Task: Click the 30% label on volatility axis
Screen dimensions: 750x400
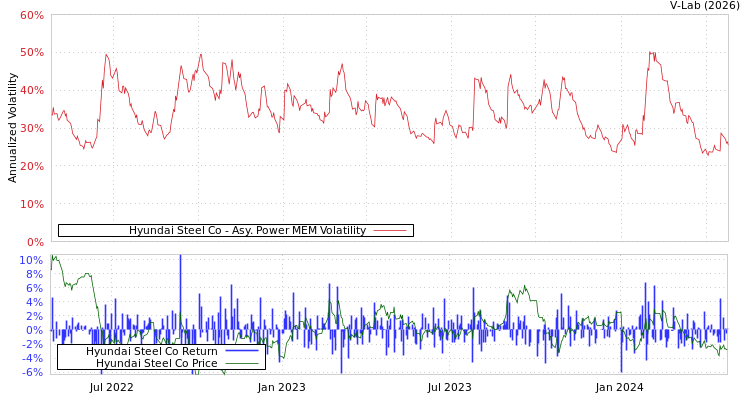Action: tap(31, 128)
